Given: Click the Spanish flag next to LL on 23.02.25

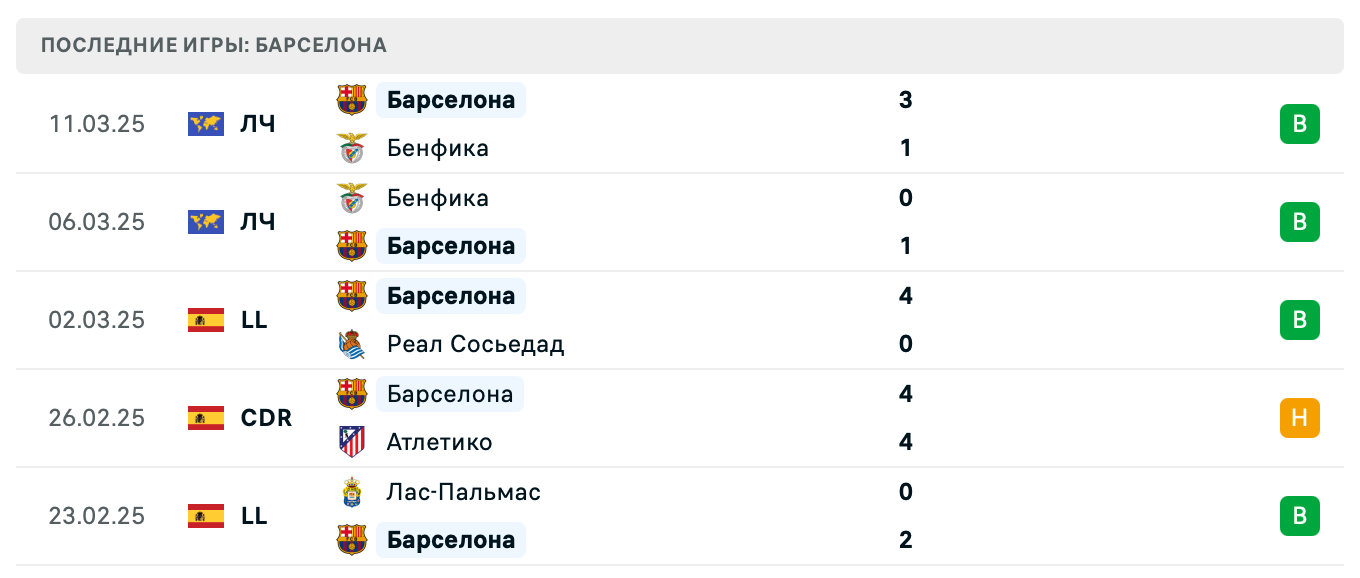Looking at the screenshot, I should coord(204,516).
